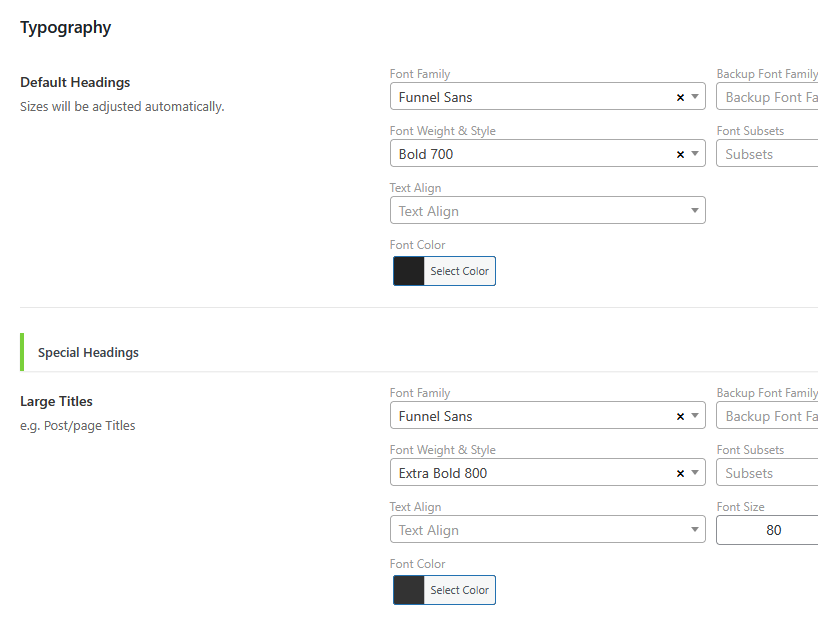This screenshot has height=621, width=818.
Task: Click Large Titles dark font color swatch
Action: coord(408,590)
